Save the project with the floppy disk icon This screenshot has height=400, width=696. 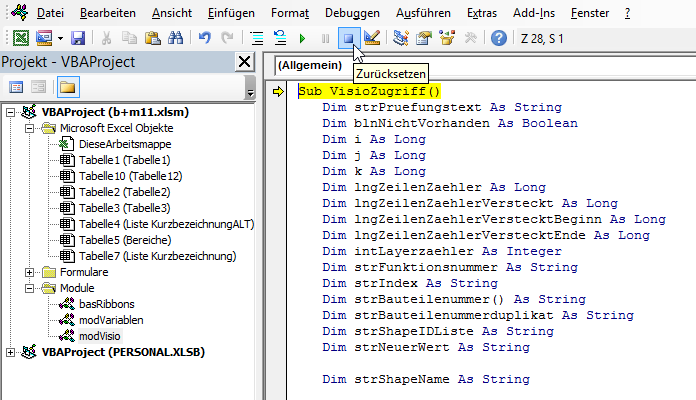click(77, 38)
